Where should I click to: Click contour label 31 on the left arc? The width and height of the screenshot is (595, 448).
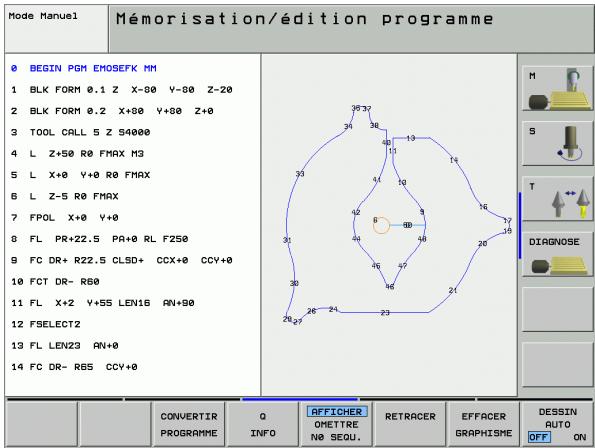tap(287, 240)
